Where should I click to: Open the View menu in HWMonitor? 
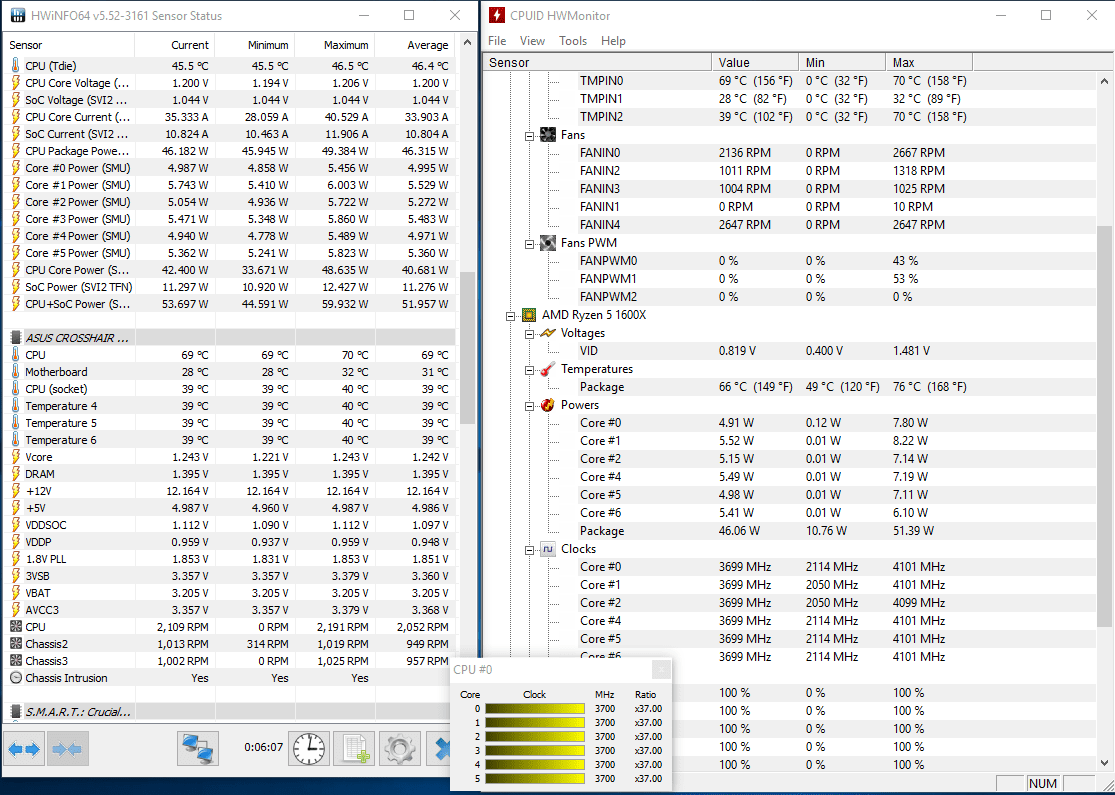click(x=532, y=41)
